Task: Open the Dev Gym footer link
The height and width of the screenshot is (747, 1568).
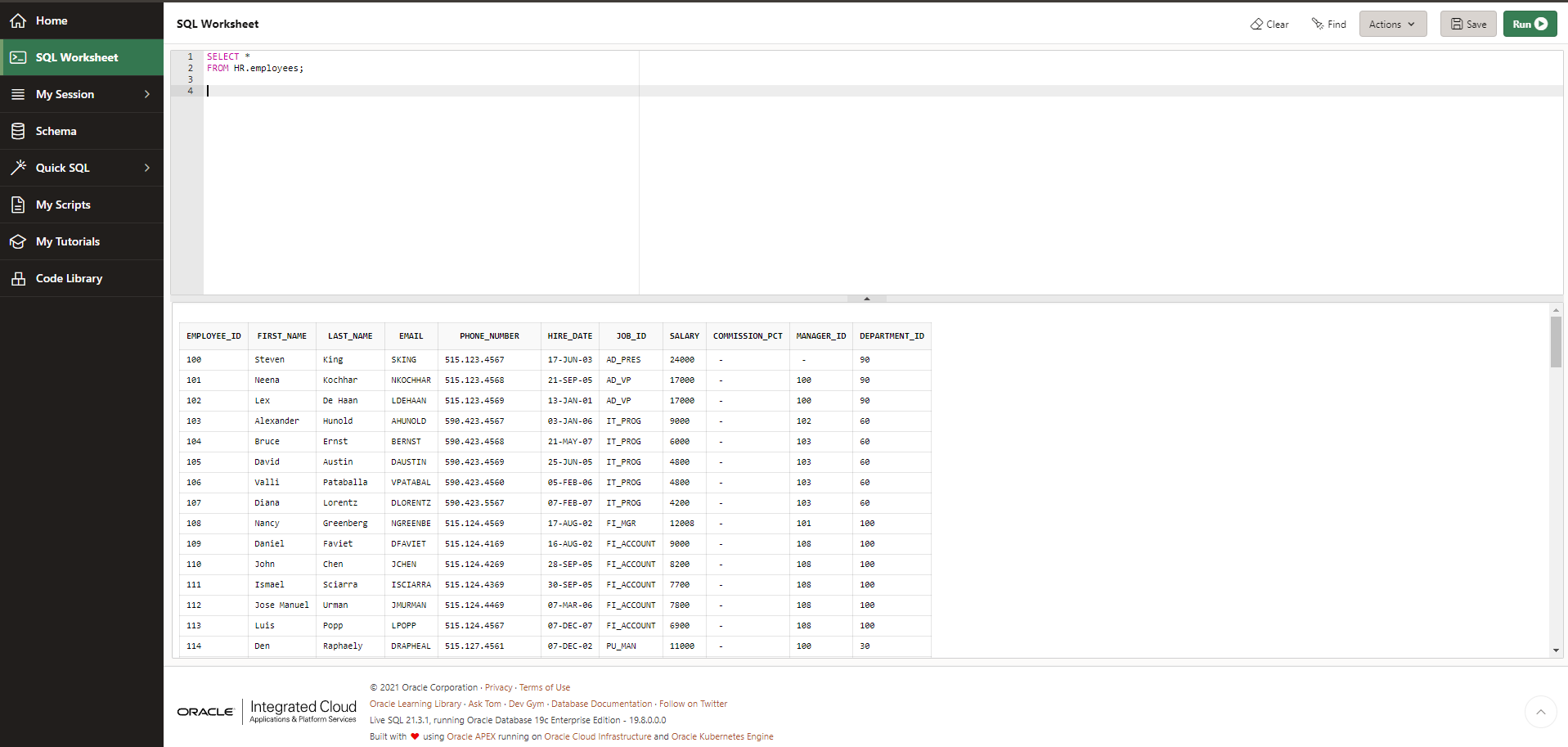Action: pyautogui.click(x=526, y=704)
